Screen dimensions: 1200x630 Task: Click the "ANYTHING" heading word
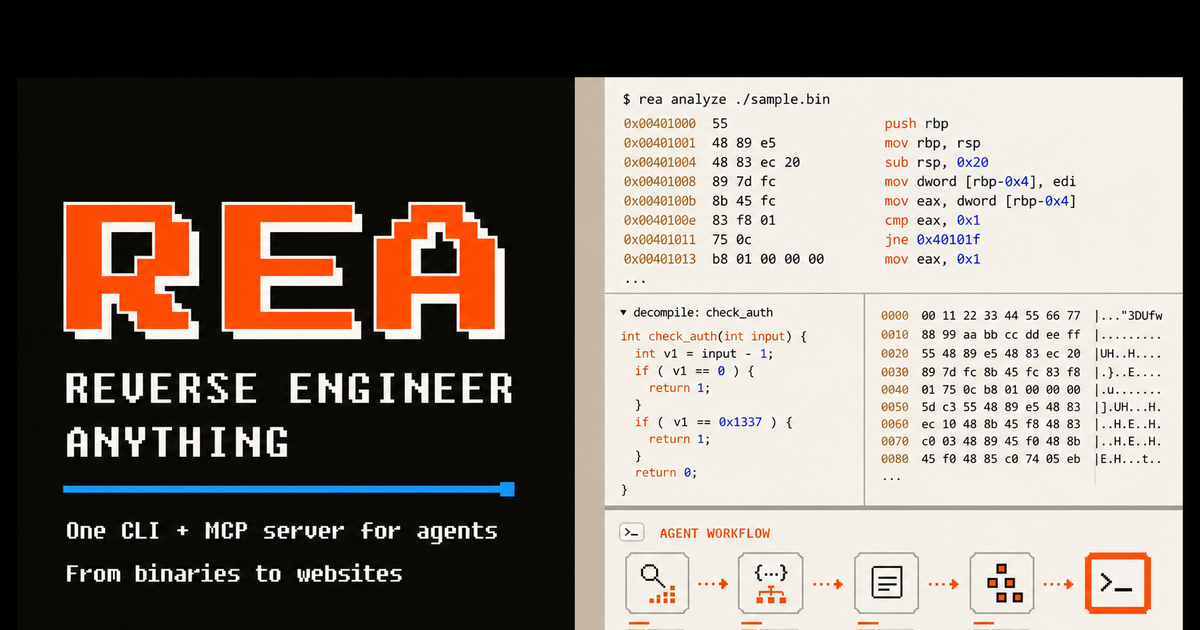pos(177,441)
